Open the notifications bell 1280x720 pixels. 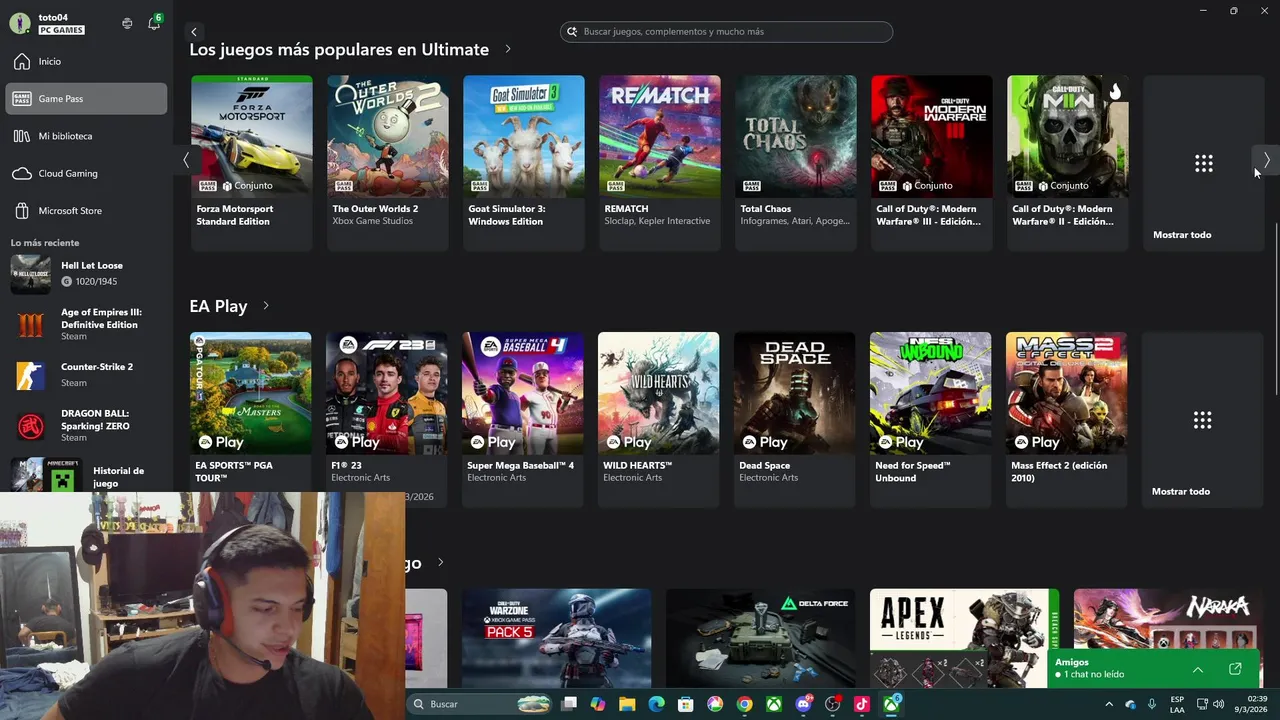tap(153, 23)
